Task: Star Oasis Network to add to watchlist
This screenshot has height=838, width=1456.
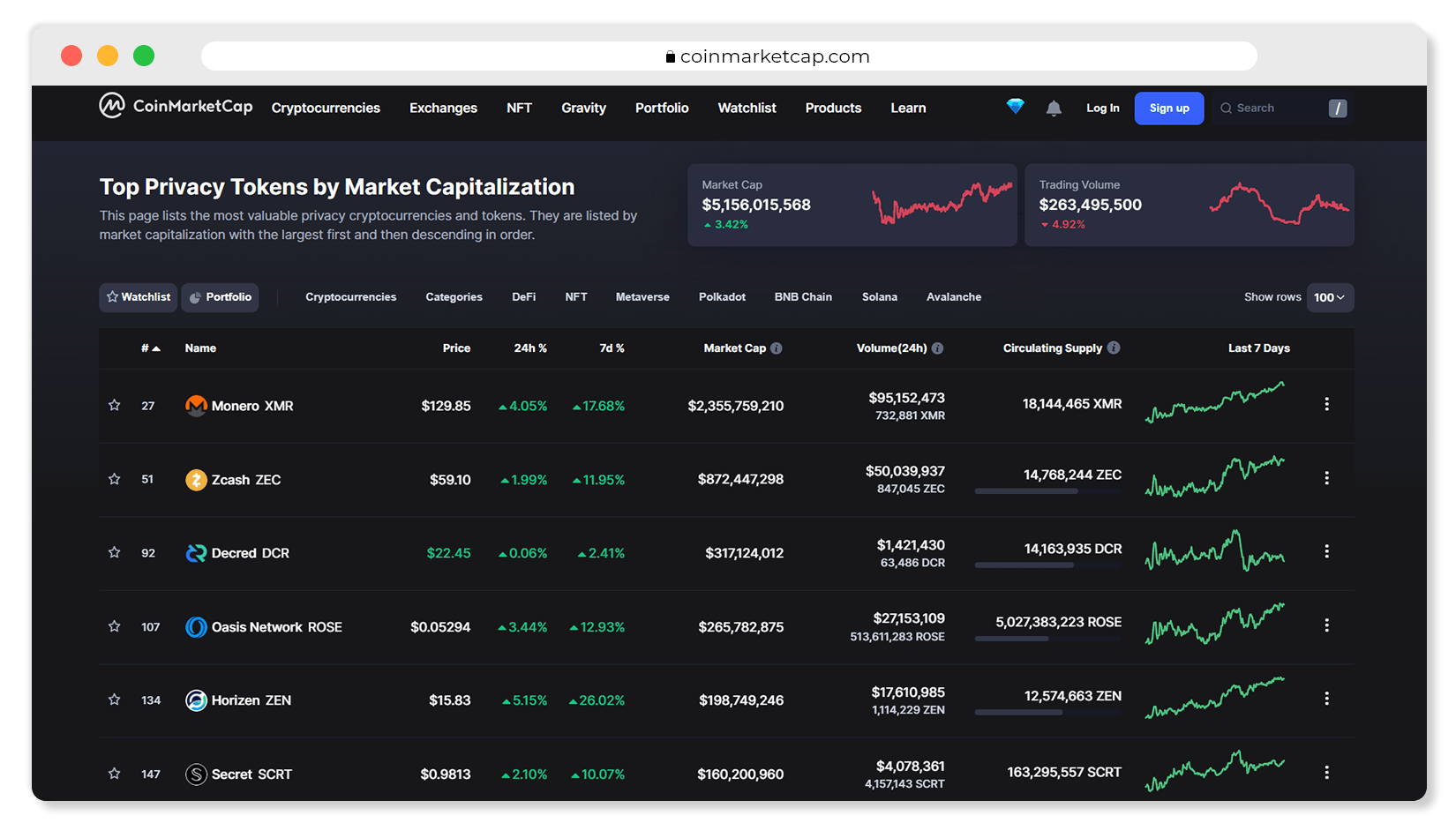Action: pyautogui.click(x=114, y=626)
